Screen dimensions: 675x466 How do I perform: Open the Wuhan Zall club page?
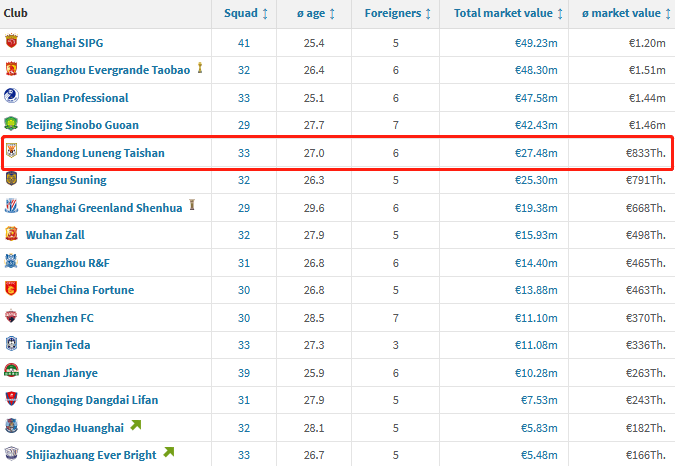55,235
